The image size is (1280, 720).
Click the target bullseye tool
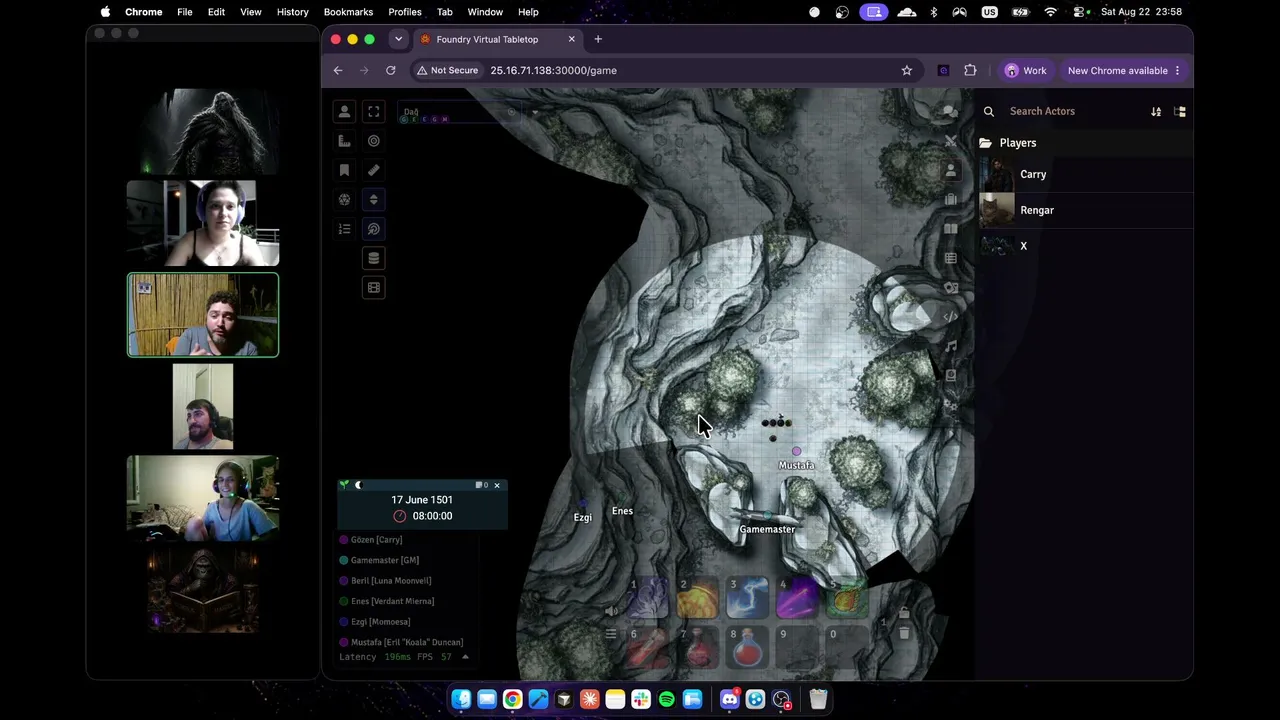click(x=374, y=141)
